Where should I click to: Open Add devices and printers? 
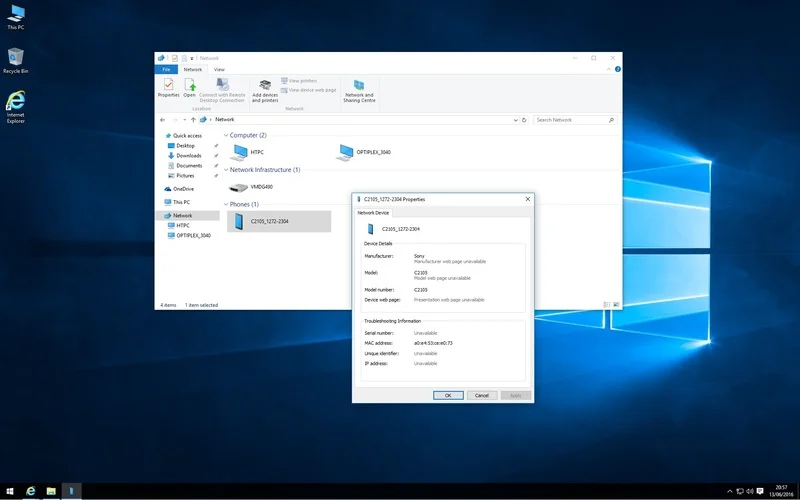[x=265, y=91]
